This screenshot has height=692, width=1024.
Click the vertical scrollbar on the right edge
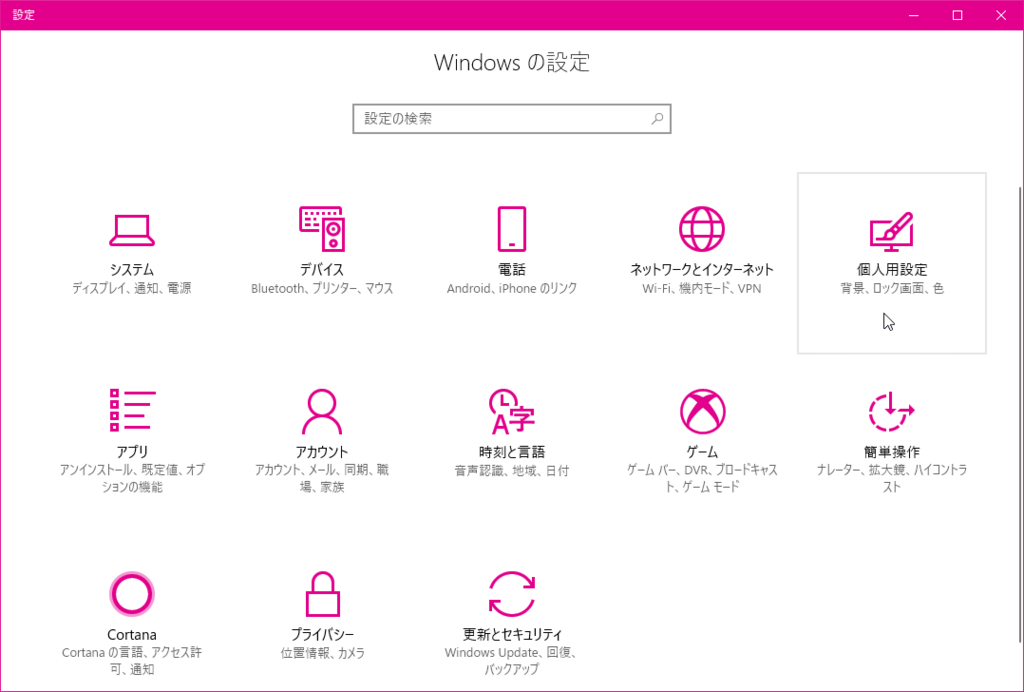pos(1021,414)
